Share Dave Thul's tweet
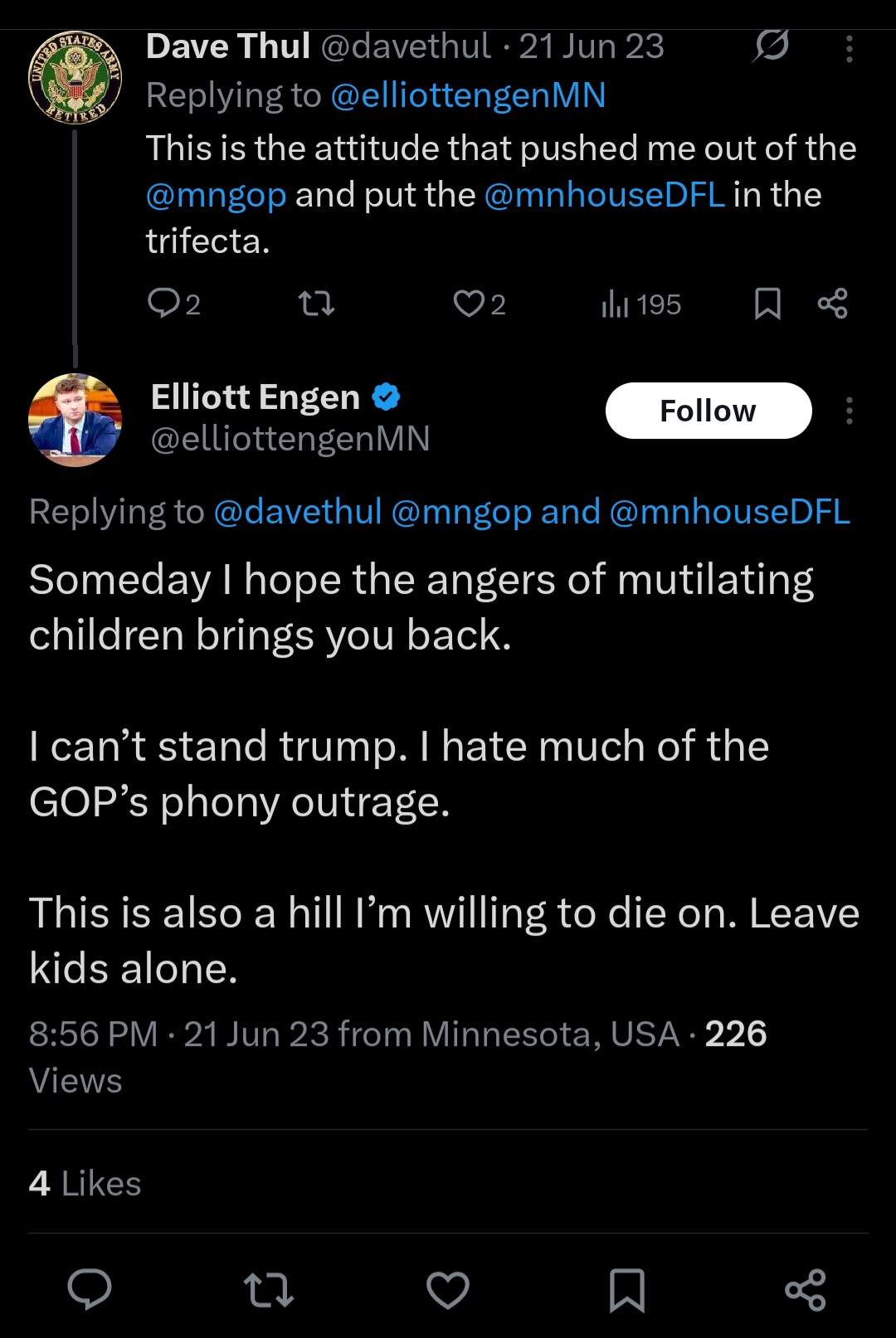The image size is (896, 1338). click(832, 304)
